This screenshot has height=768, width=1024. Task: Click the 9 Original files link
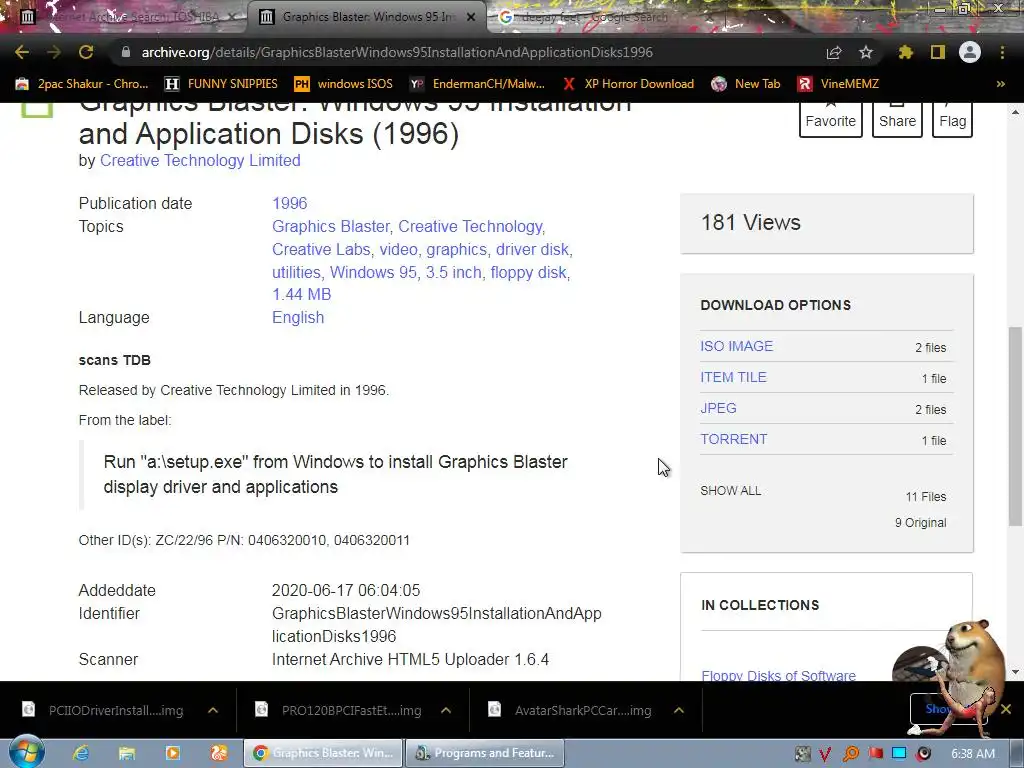920,522
